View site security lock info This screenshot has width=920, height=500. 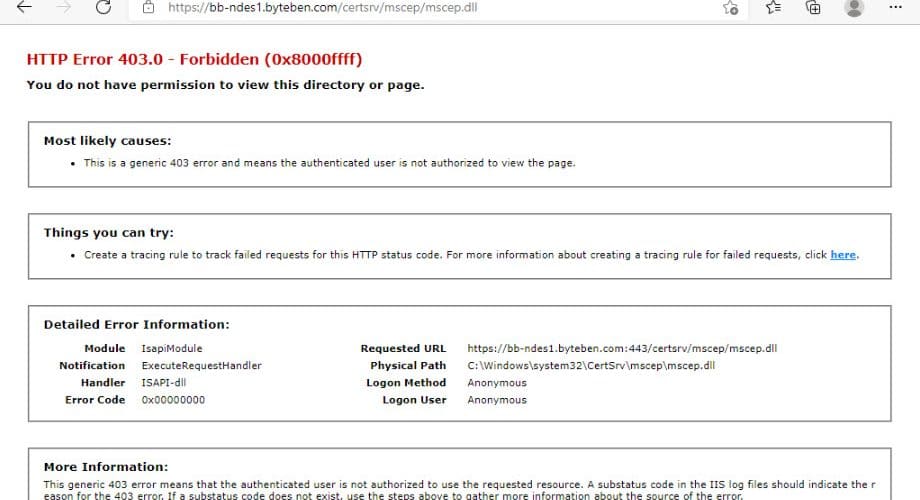point(148,8)
